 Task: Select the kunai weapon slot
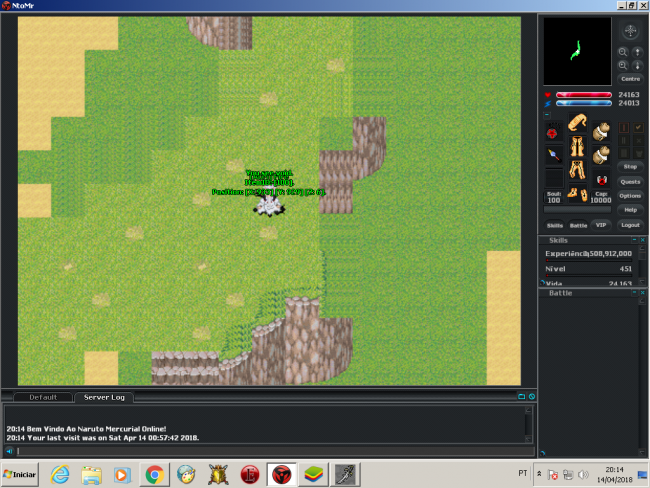(553, 155)
